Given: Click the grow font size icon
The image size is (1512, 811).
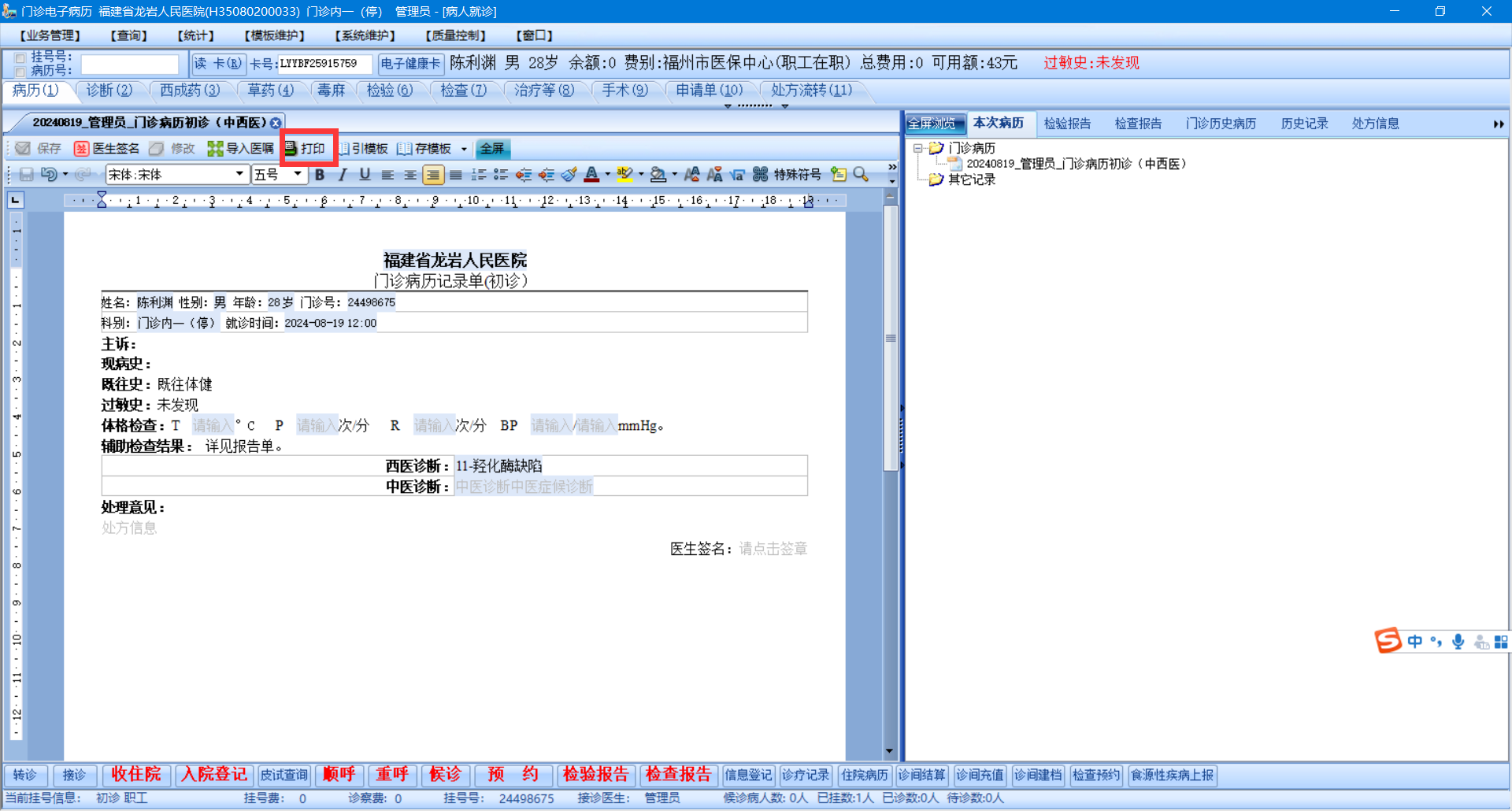Looking at the screenshot, I should (692, 175).
